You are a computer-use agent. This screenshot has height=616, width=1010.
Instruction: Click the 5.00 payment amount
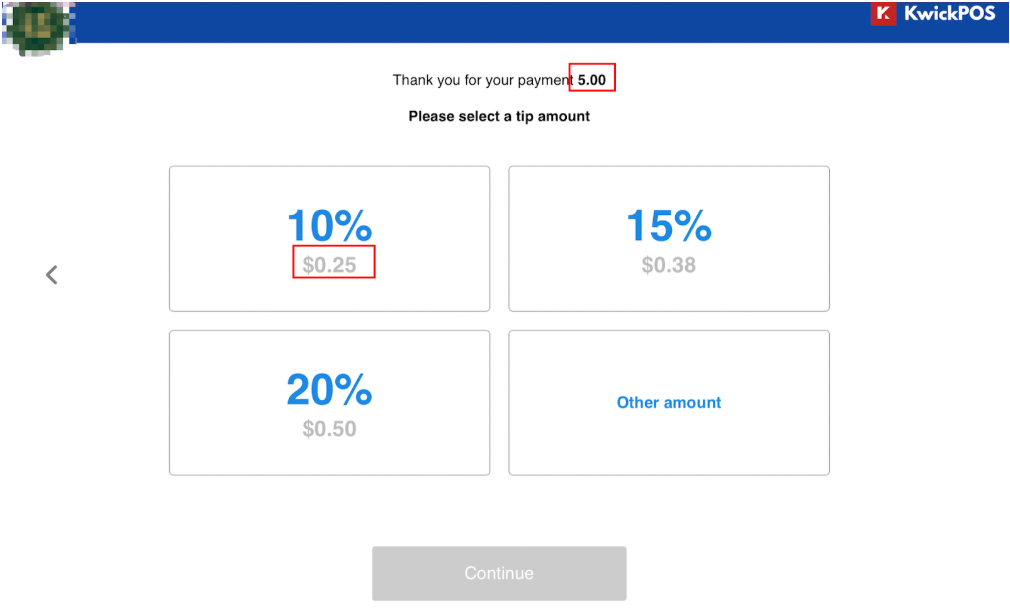point(591,80)
